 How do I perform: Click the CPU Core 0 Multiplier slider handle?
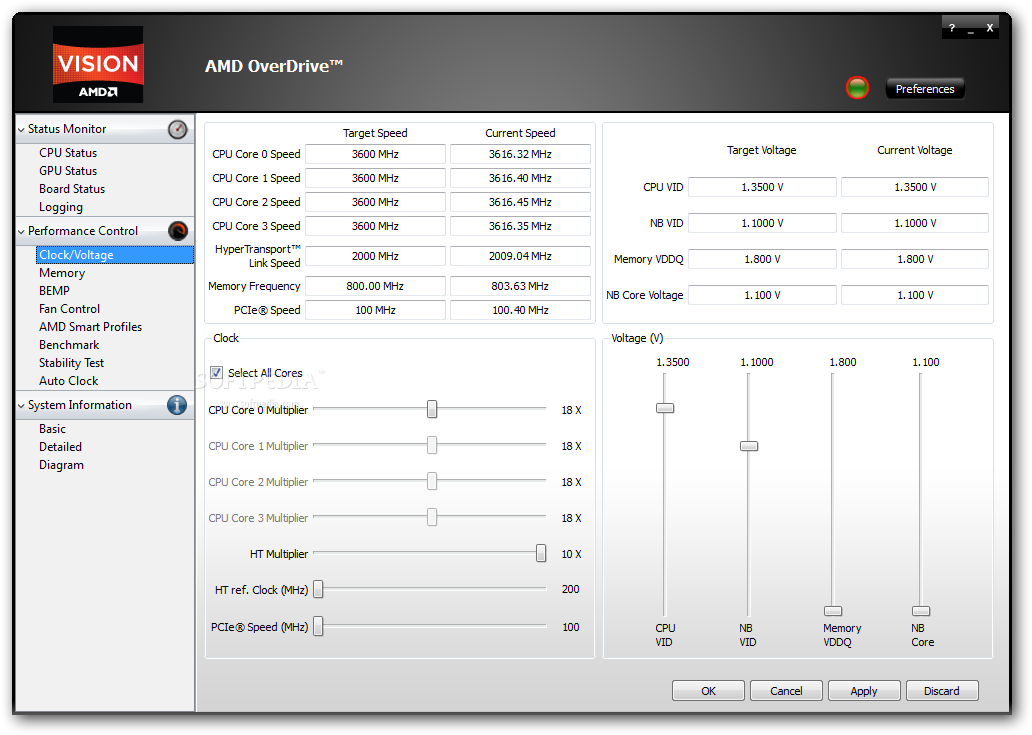point(432,409)
